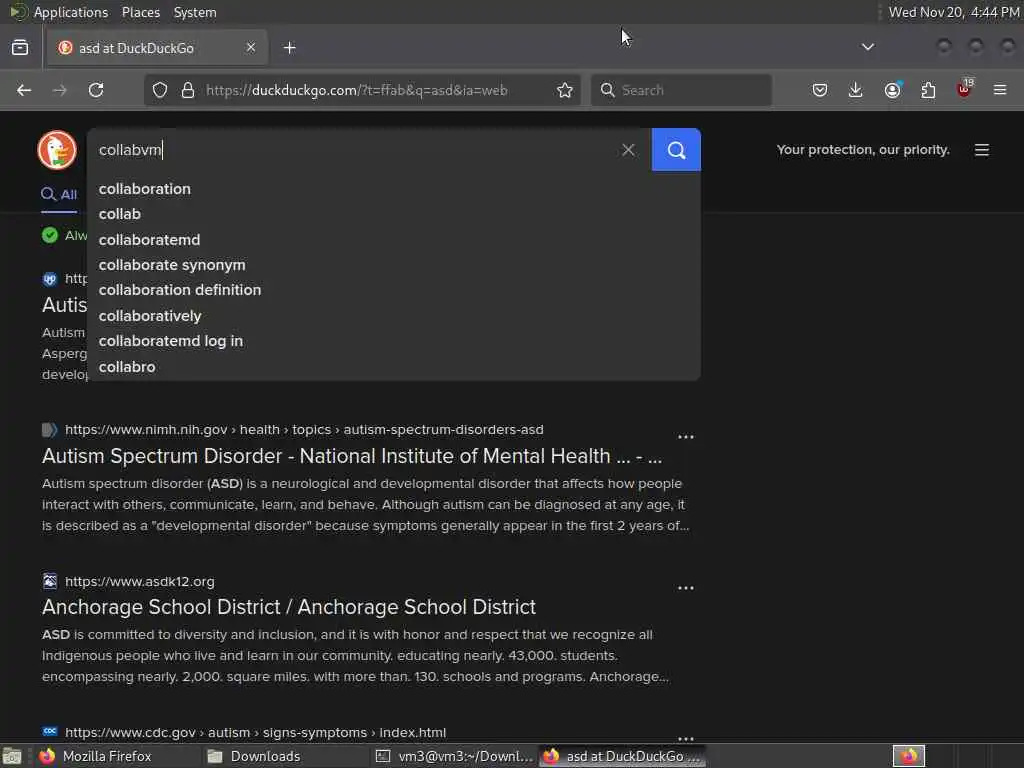
Task: Click the blue search magnifier button
Action: (x=676, y=150)
